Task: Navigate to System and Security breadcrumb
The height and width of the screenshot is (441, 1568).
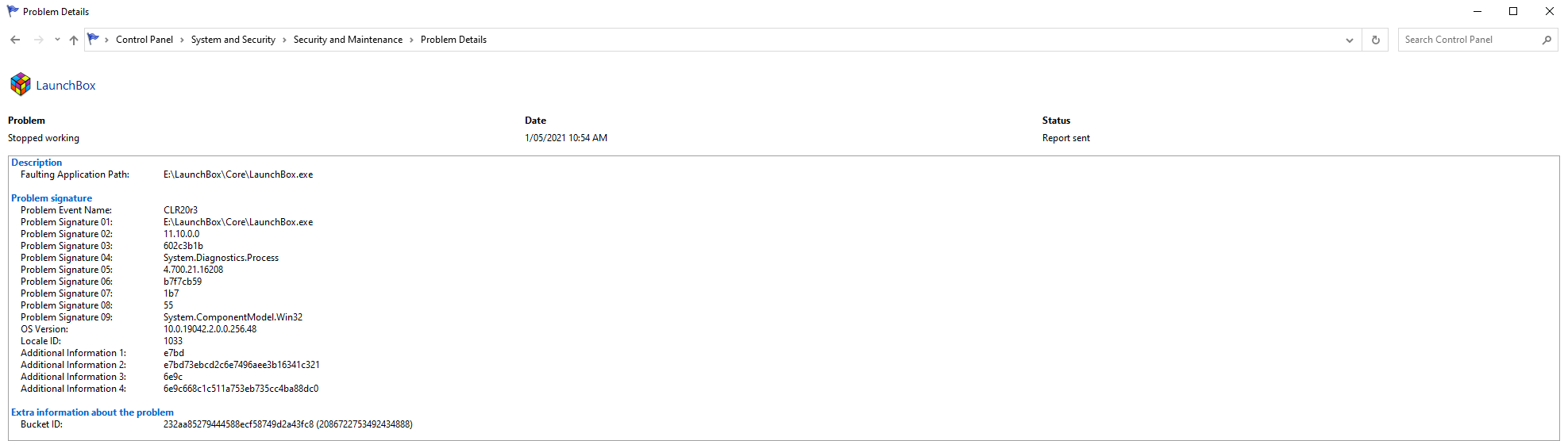Action: pos(233,40)
